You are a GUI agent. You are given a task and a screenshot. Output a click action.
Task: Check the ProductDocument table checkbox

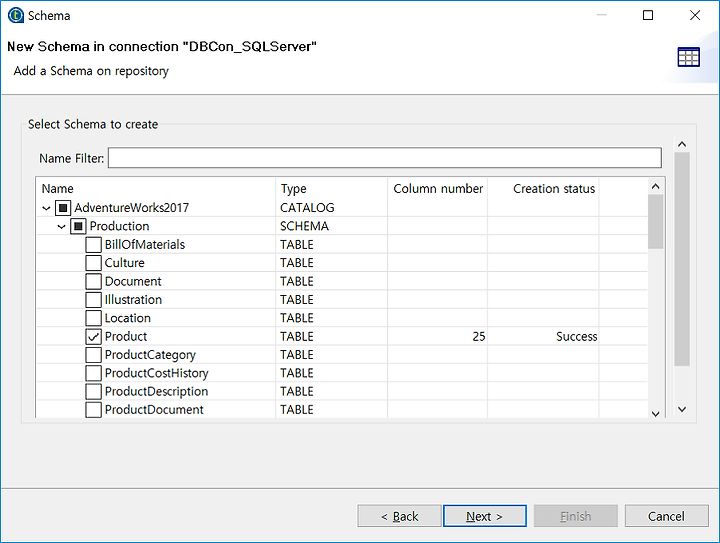93,410
